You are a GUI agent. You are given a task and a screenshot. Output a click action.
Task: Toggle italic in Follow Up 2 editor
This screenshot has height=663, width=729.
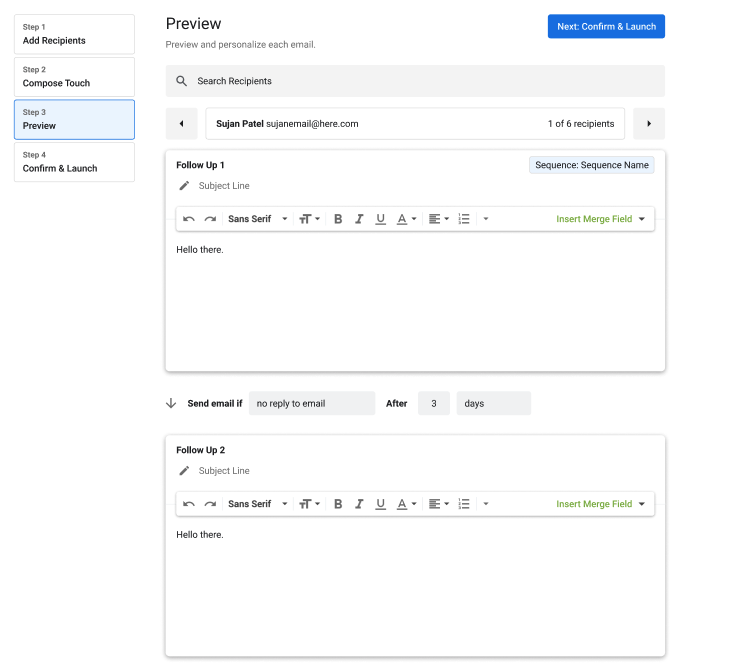point(359,504)
